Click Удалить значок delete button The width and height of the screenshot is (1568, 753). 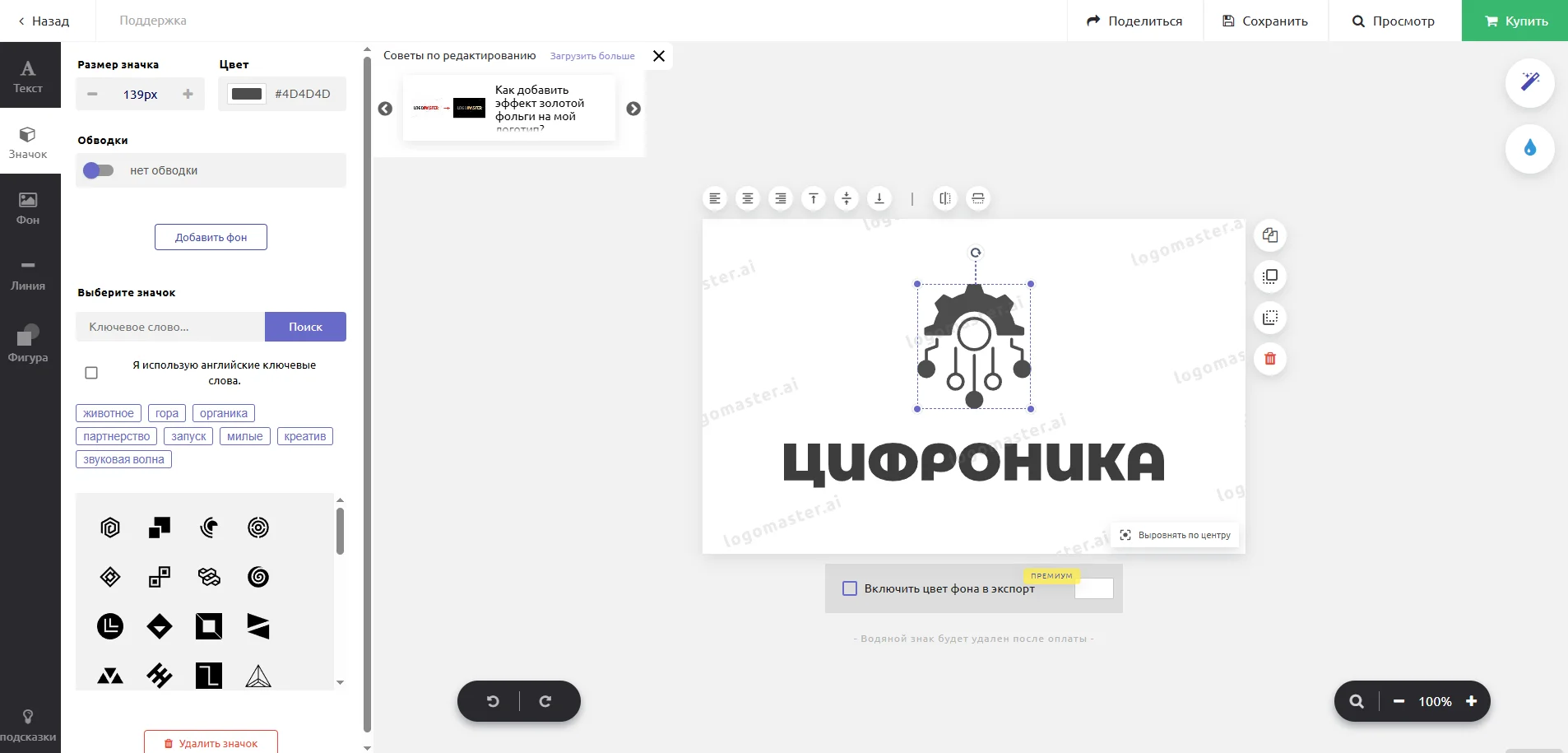pos(211,743)
